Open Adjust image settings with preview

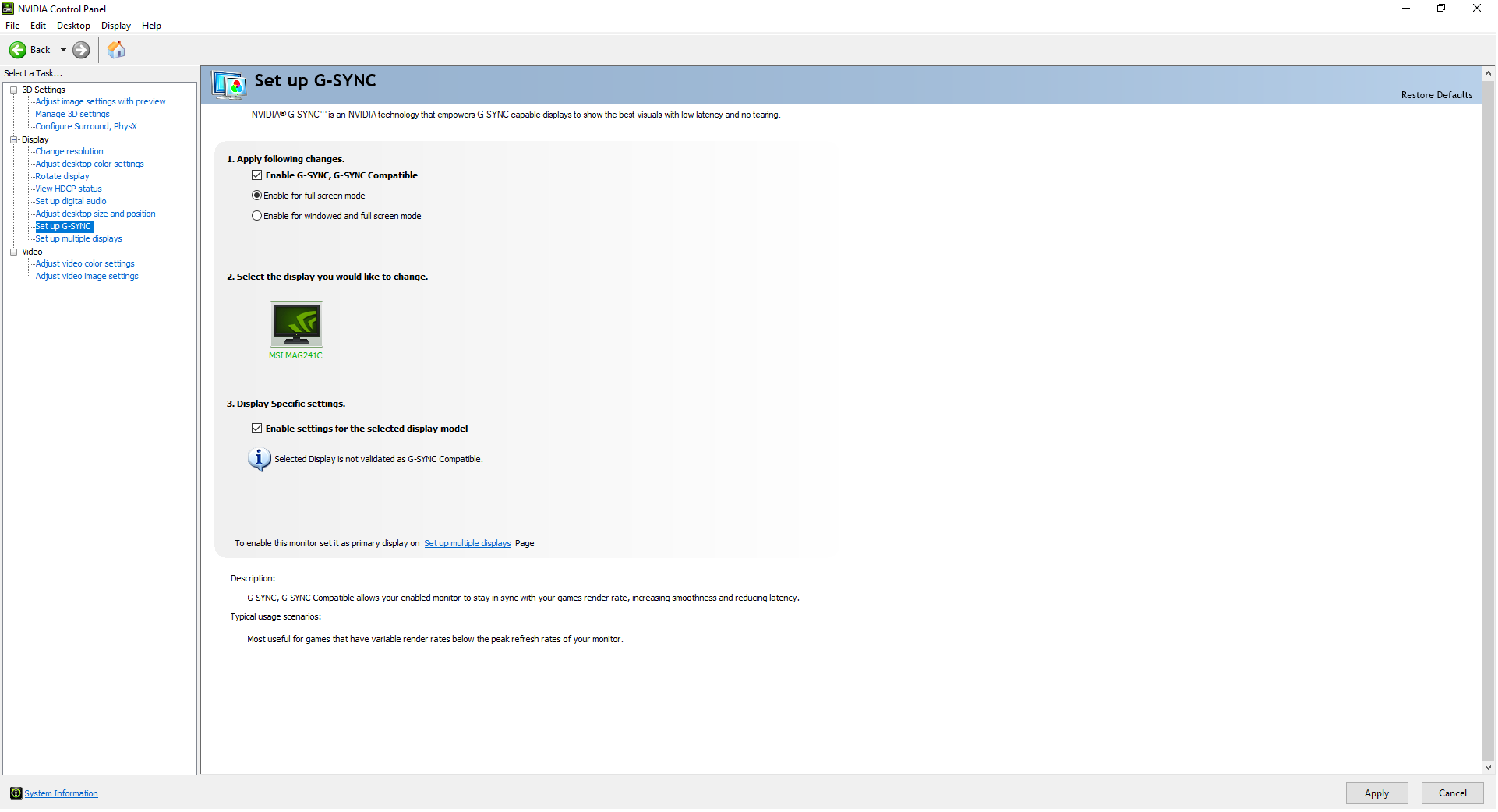(101, 102)
